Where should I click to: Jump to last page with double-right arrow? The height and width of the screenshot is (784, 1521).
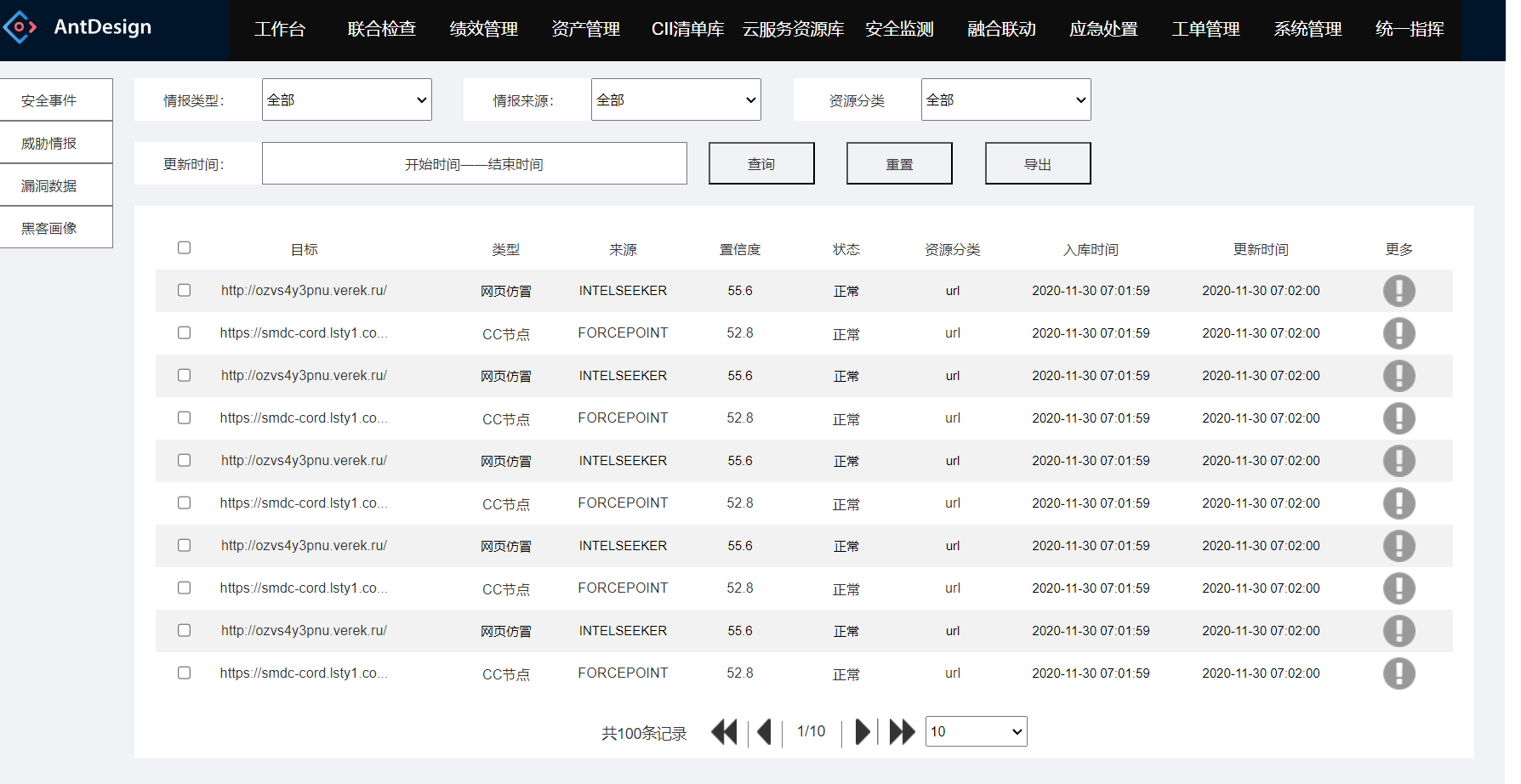902,732
